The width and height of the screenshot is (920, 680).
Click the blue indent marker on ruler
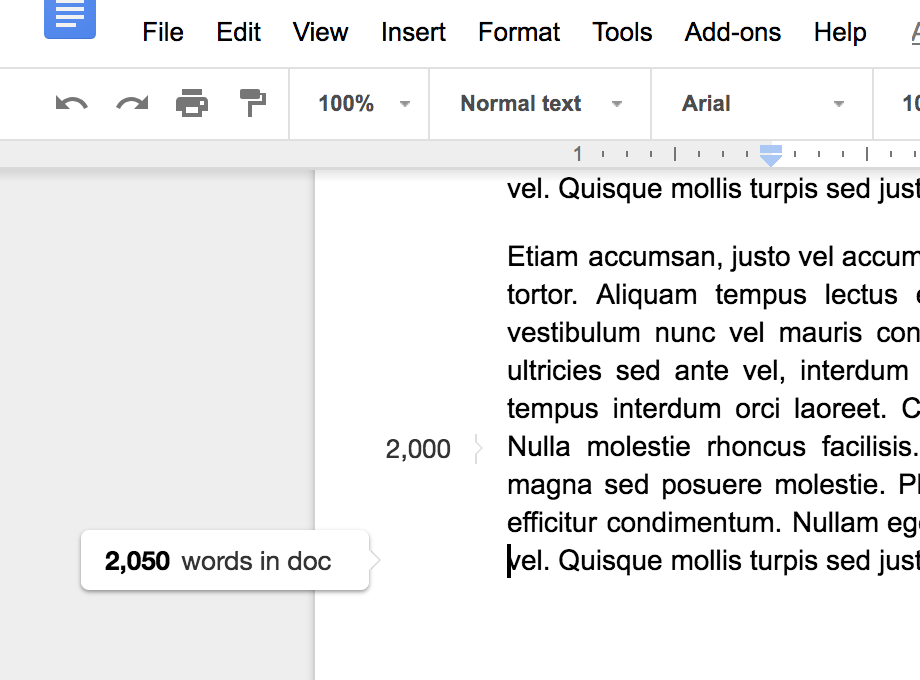[770, 155]
